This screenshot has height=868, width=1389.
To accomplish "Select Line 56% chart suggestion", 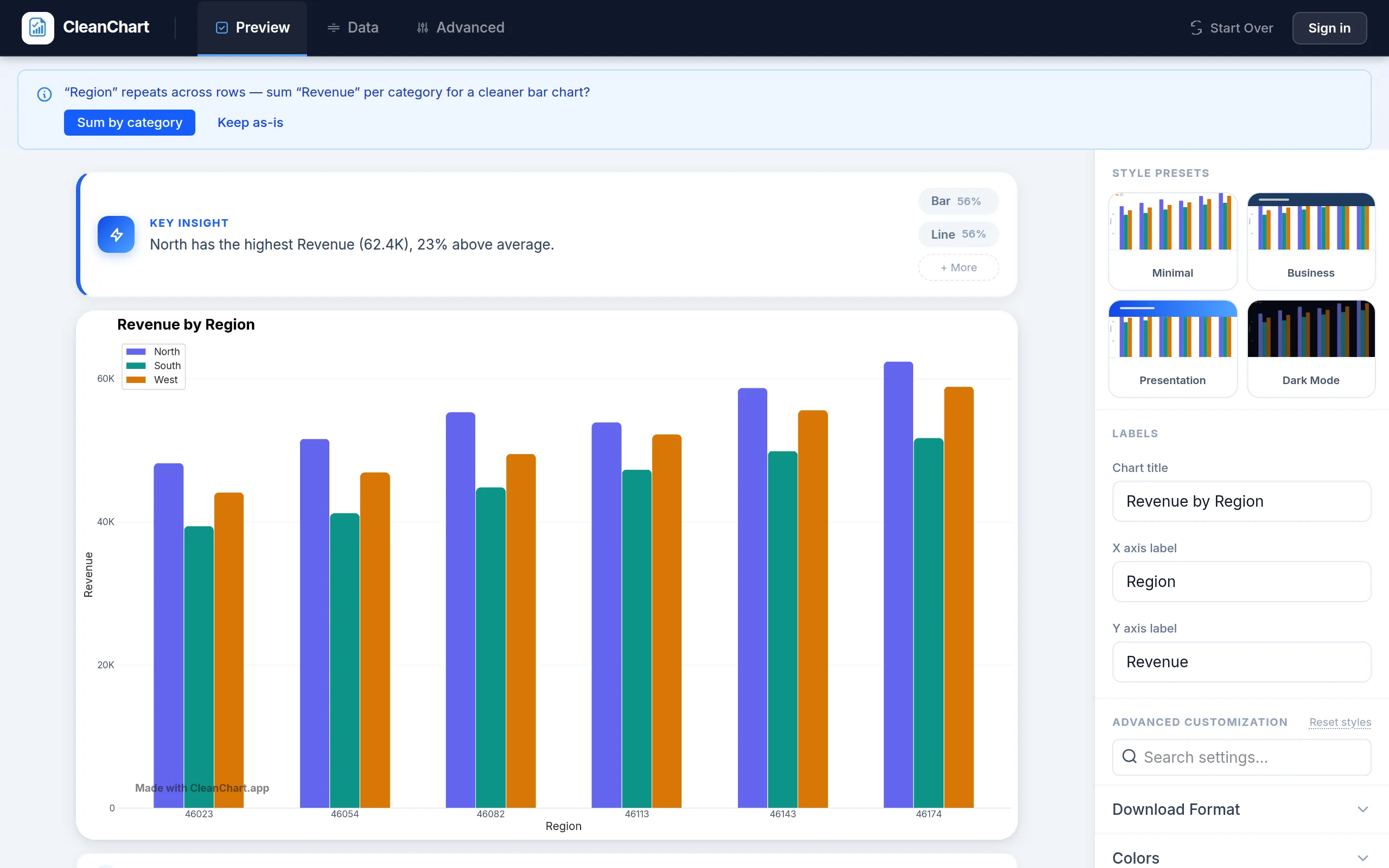I will tap(958, 234).
